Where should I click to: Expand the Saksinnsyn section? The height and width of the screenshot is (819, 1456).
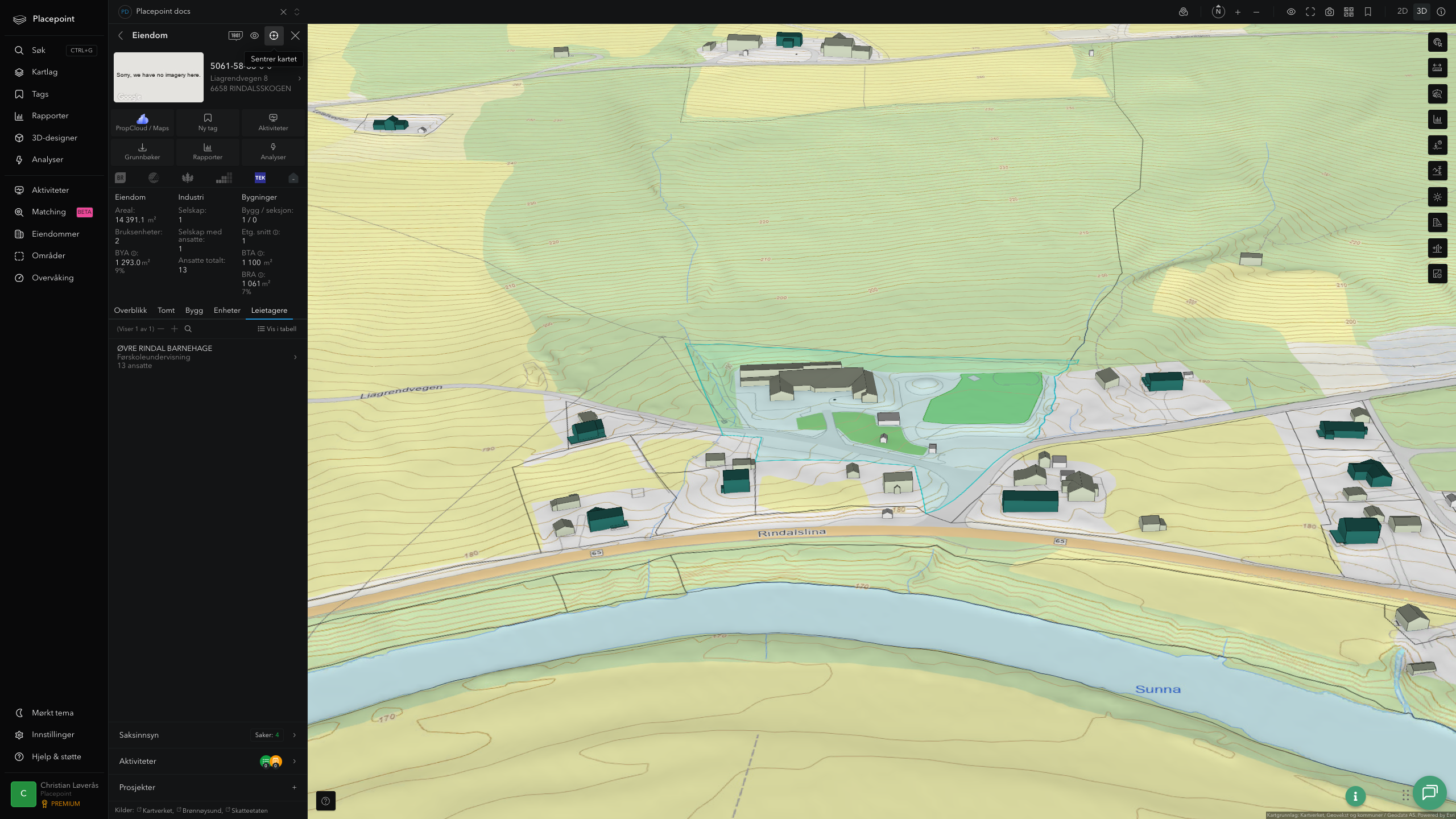pos(208,735)
